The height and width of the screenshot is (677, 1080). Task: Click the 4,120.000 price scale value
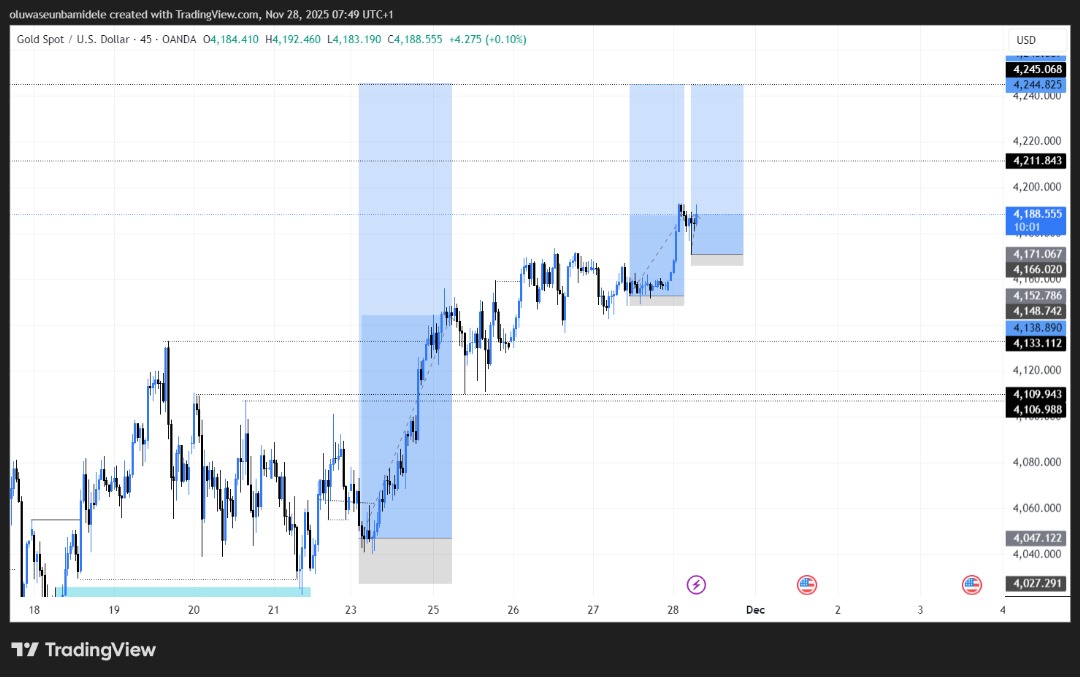pos(1037,370)
